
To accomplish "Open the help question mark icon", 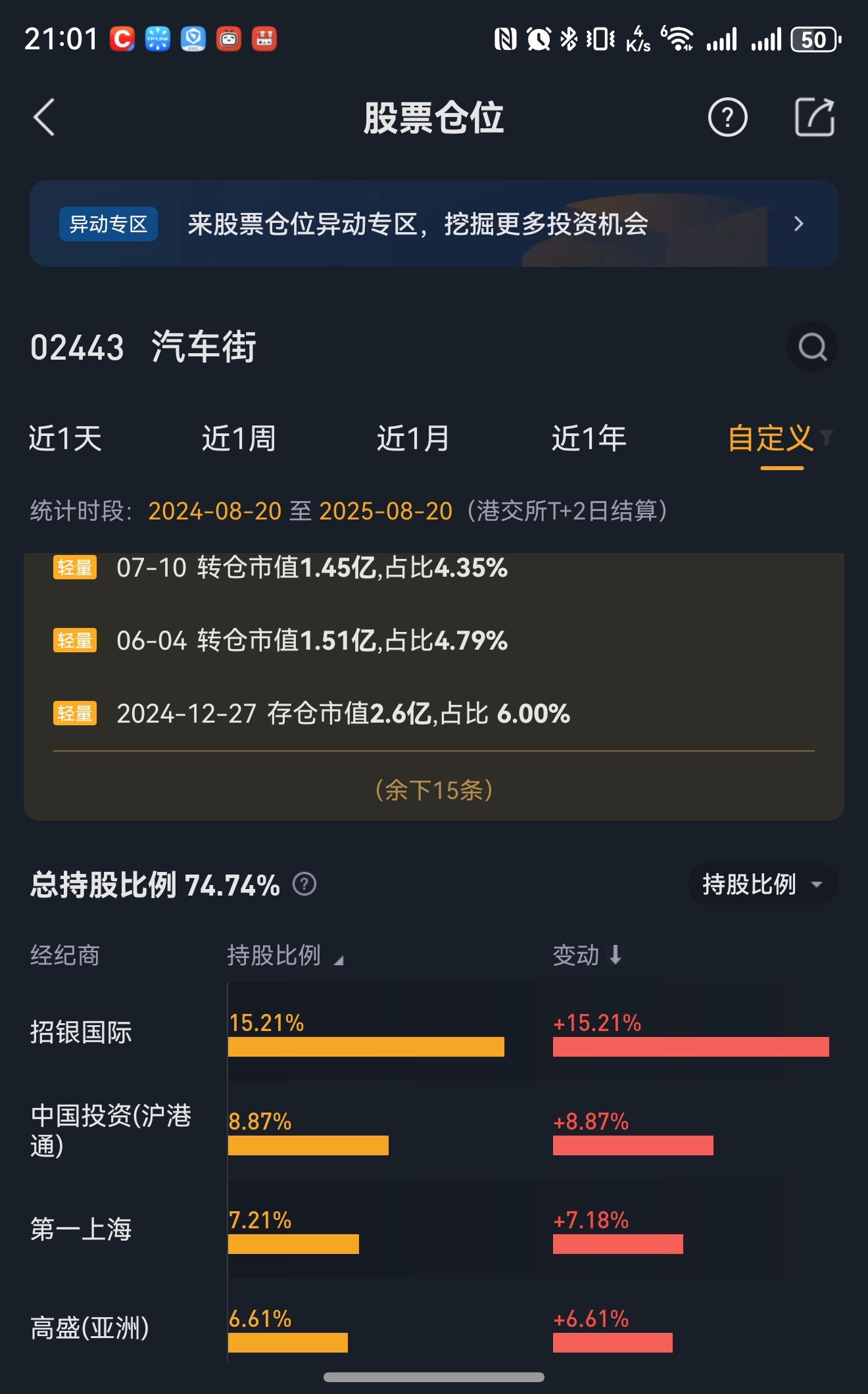I will click(727, 118).
